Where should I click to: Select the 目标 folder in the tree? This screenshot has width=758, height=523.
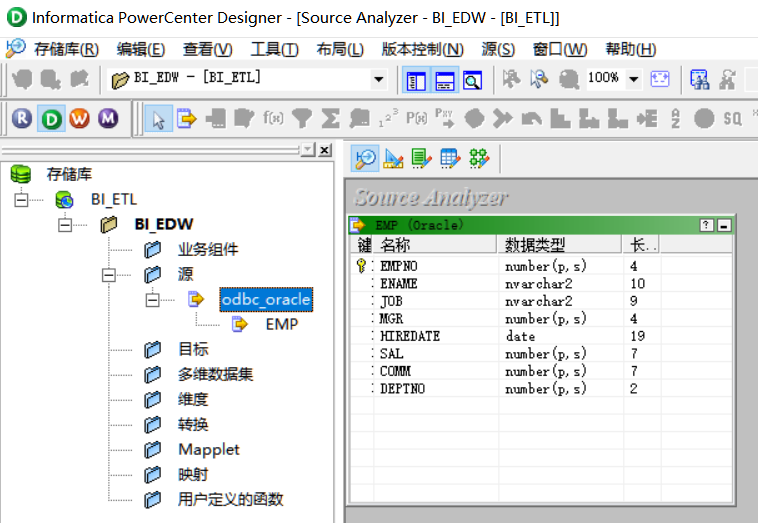193,349
